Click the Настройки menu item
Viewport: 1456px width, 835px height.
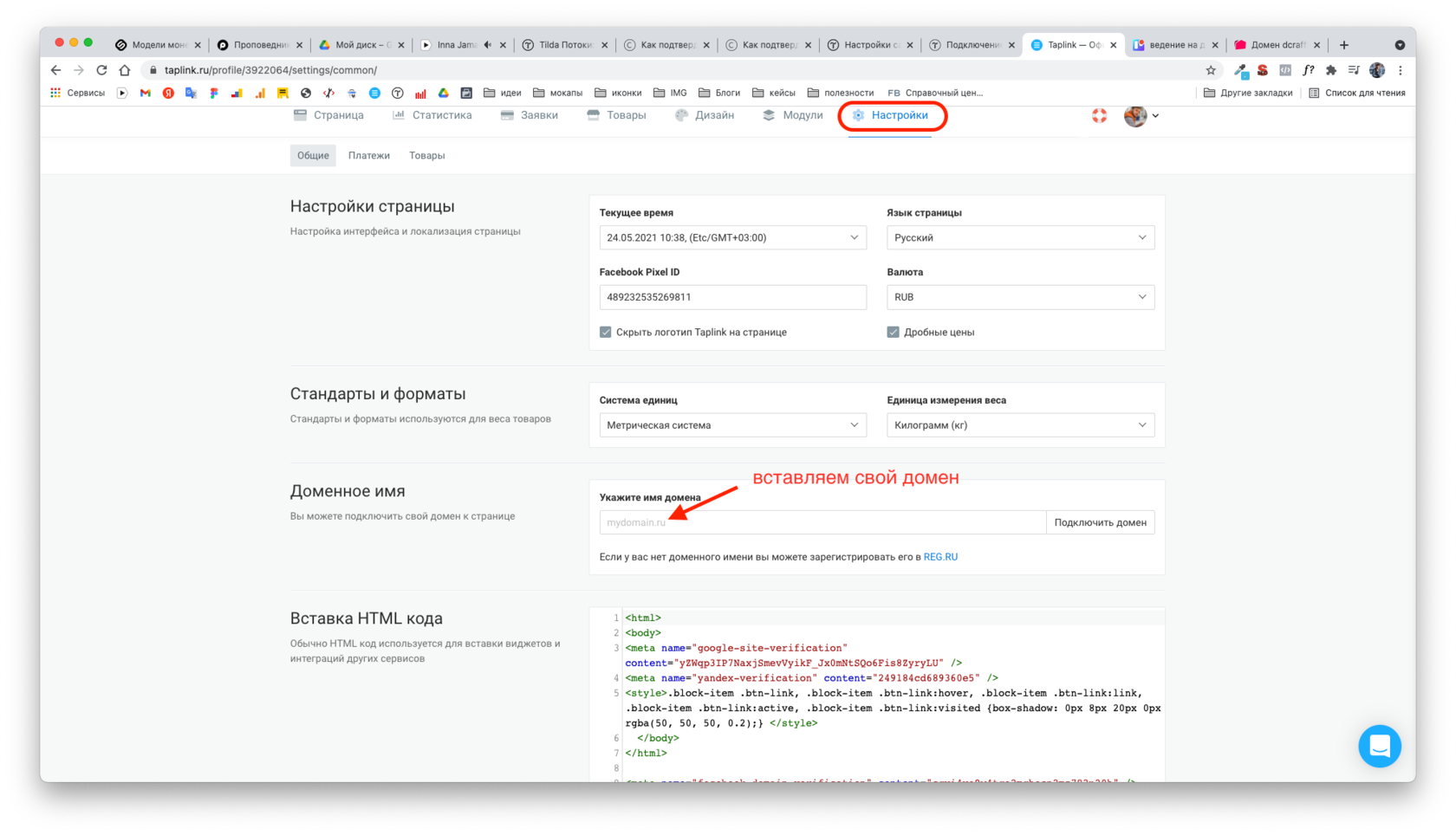pos(892,115)
